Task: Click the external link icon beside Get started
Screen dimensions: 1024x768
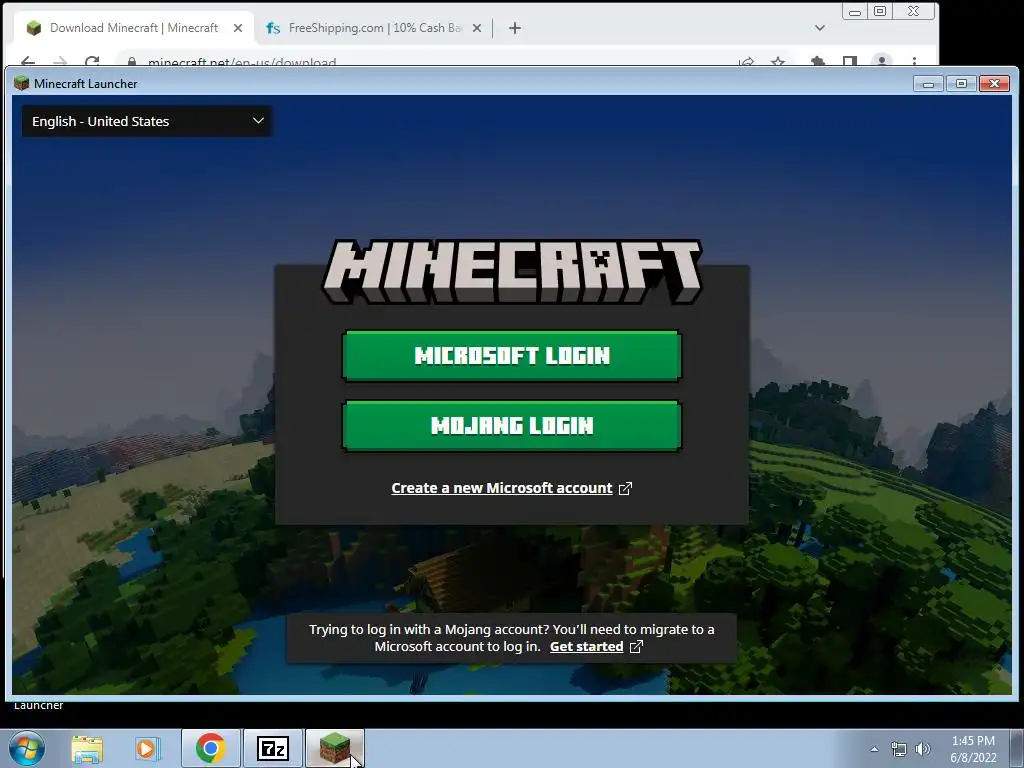Action: click(x=636, y=647)
